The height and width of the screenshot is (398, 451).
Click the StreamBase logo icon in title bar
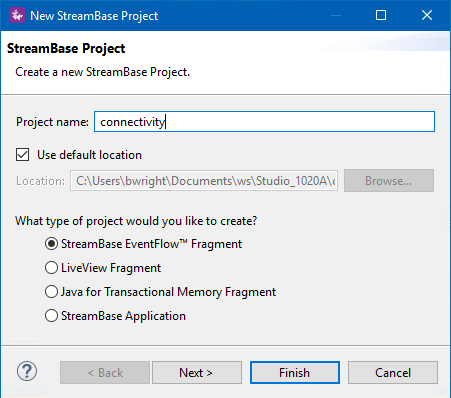pos(17,15)
